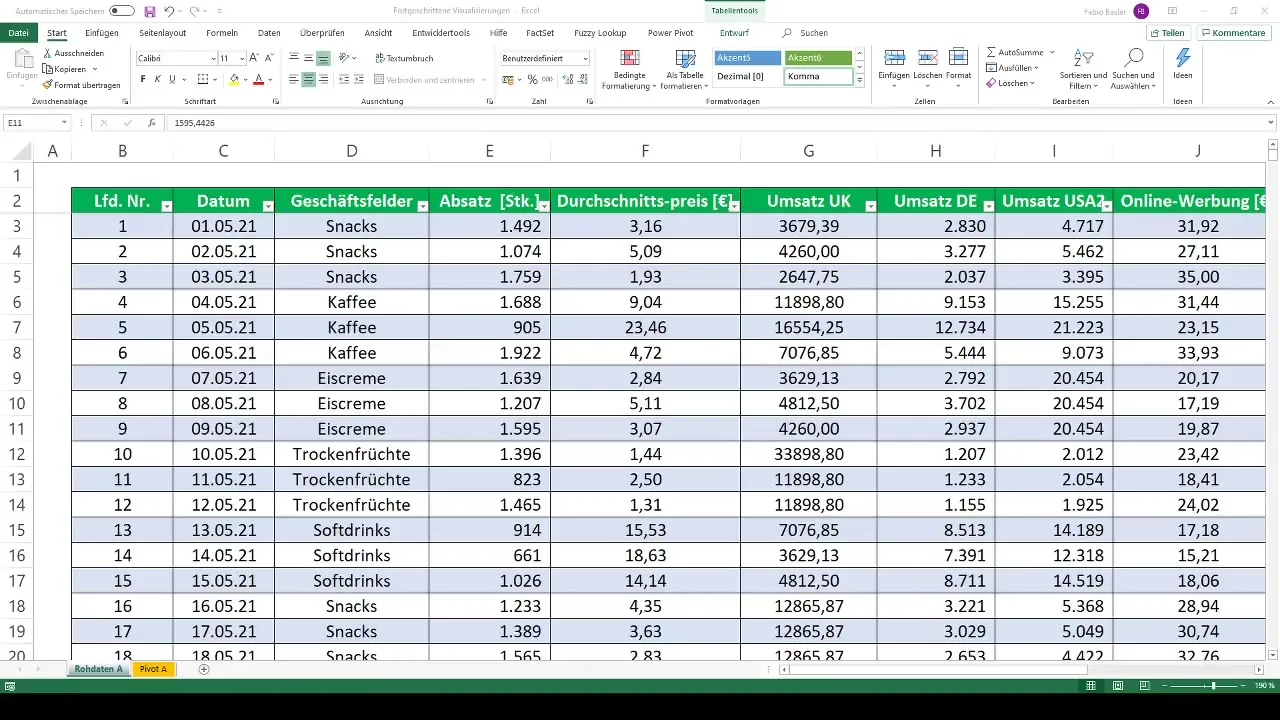
Task: Toggle Automatisches Speichern switch
Action: pyautogui.click(x=122, y=11)
